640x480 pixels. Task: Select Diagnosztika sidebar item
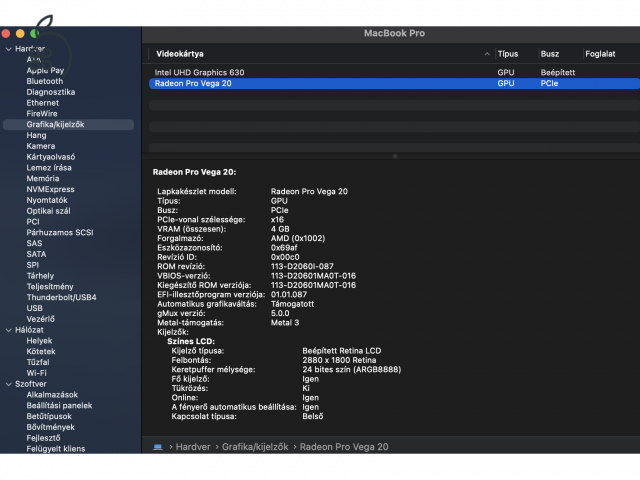tap(51, 92)
